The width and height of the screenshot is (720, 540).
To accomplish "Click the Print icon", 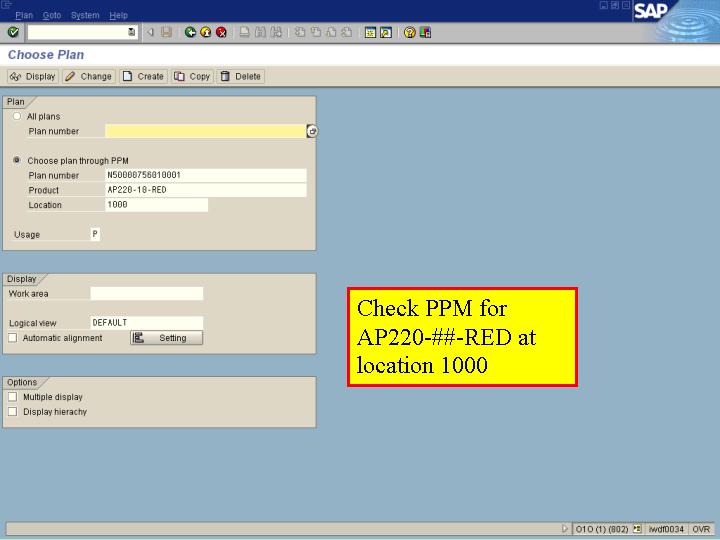I will click(x=244, y=32).
